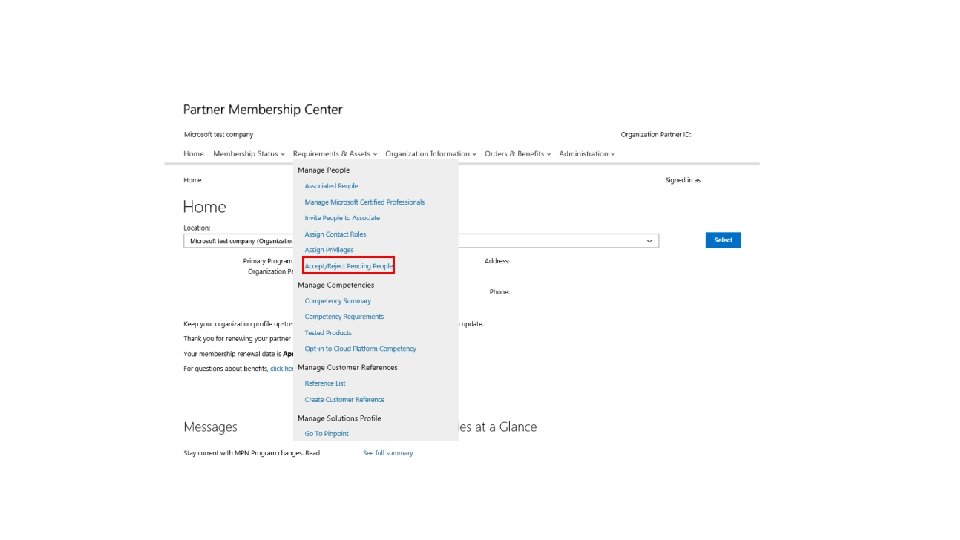The width and height of the screenshot is (960, 540).
Task: Choose Opt-in to Cloud Platform Competency
Action: pos(361,349)
